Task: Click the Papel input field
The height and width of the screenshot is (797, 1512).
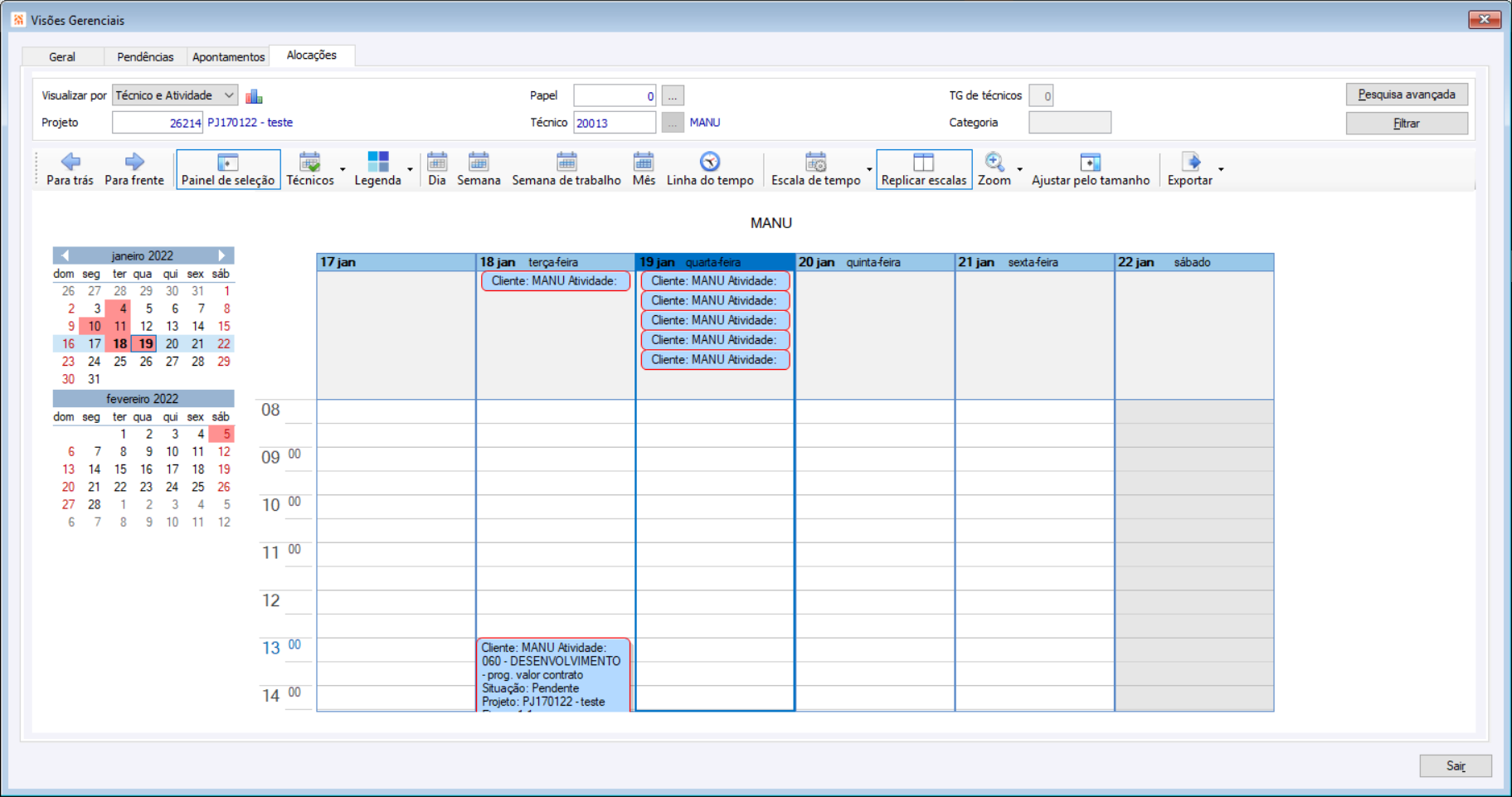Action: pyautogui.click(x=615, y=95)
